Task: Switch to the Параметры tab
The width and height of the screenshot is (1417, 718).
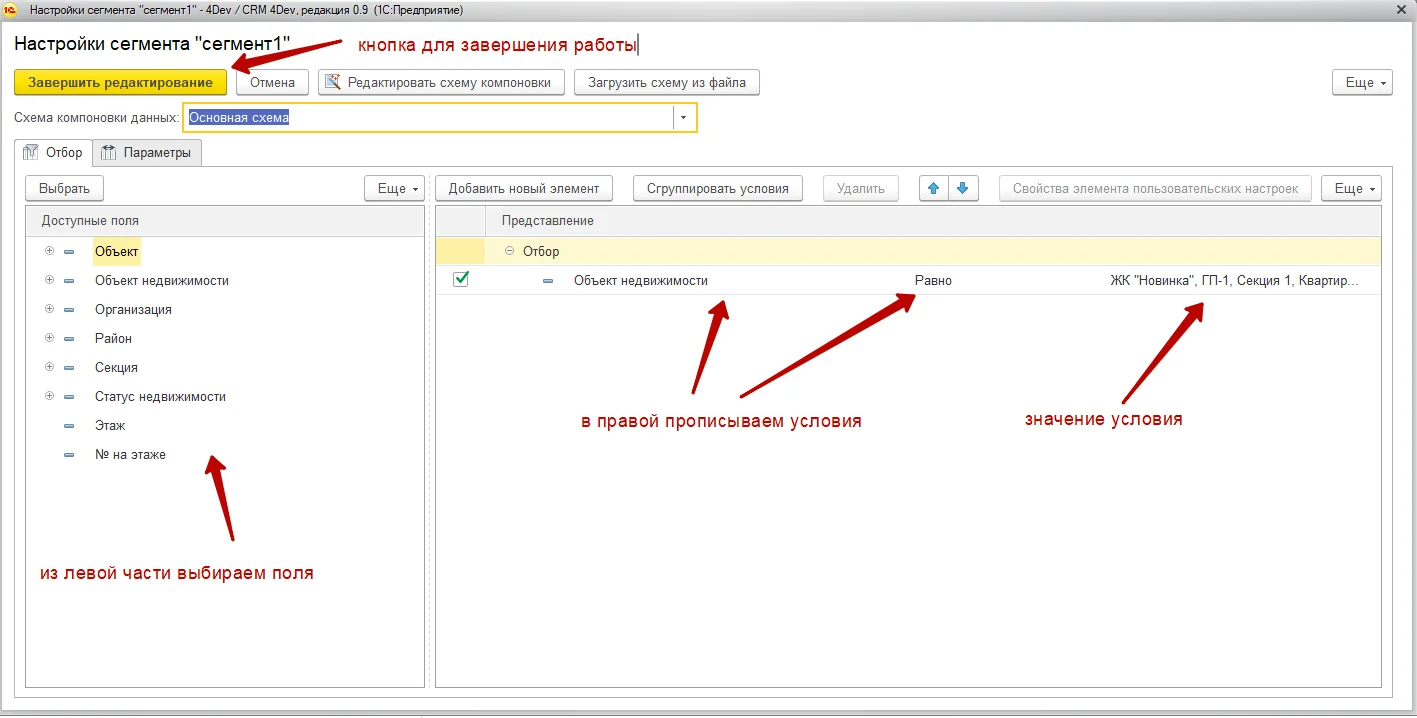Action: click(148, 153)
